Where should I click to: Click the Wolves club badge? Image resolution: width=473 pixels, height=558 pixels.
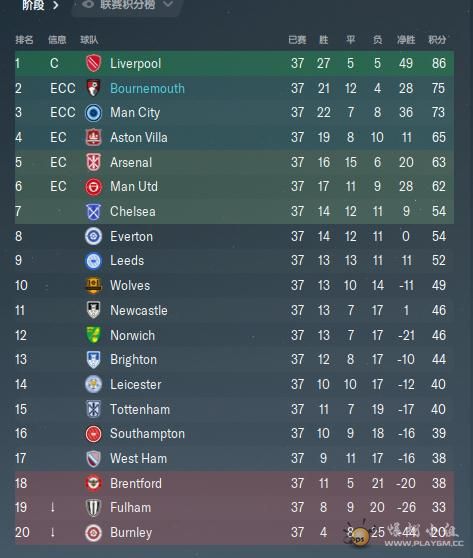coord(93,285)
